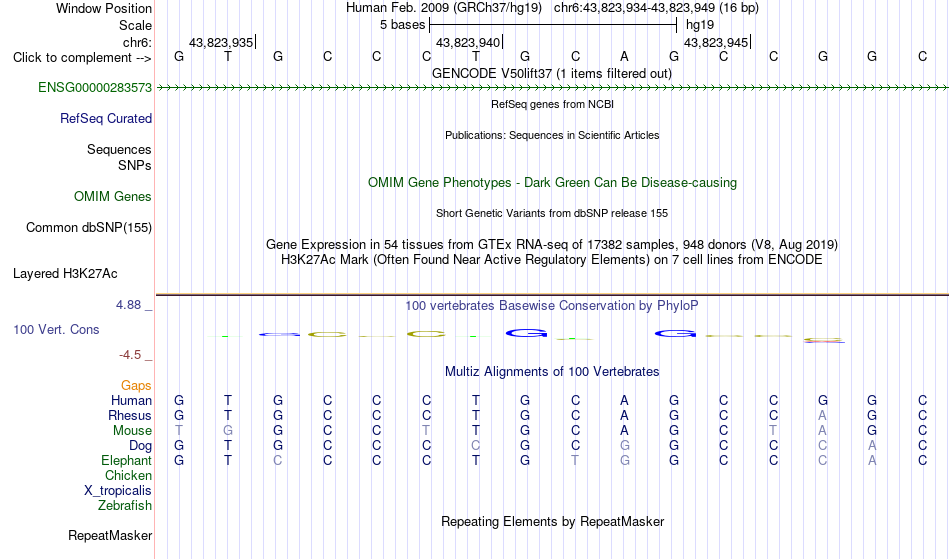Viewport: 950px width, 559px height.
Task: Click the hg19 label next to scale bar
Action: pos(700,25)
